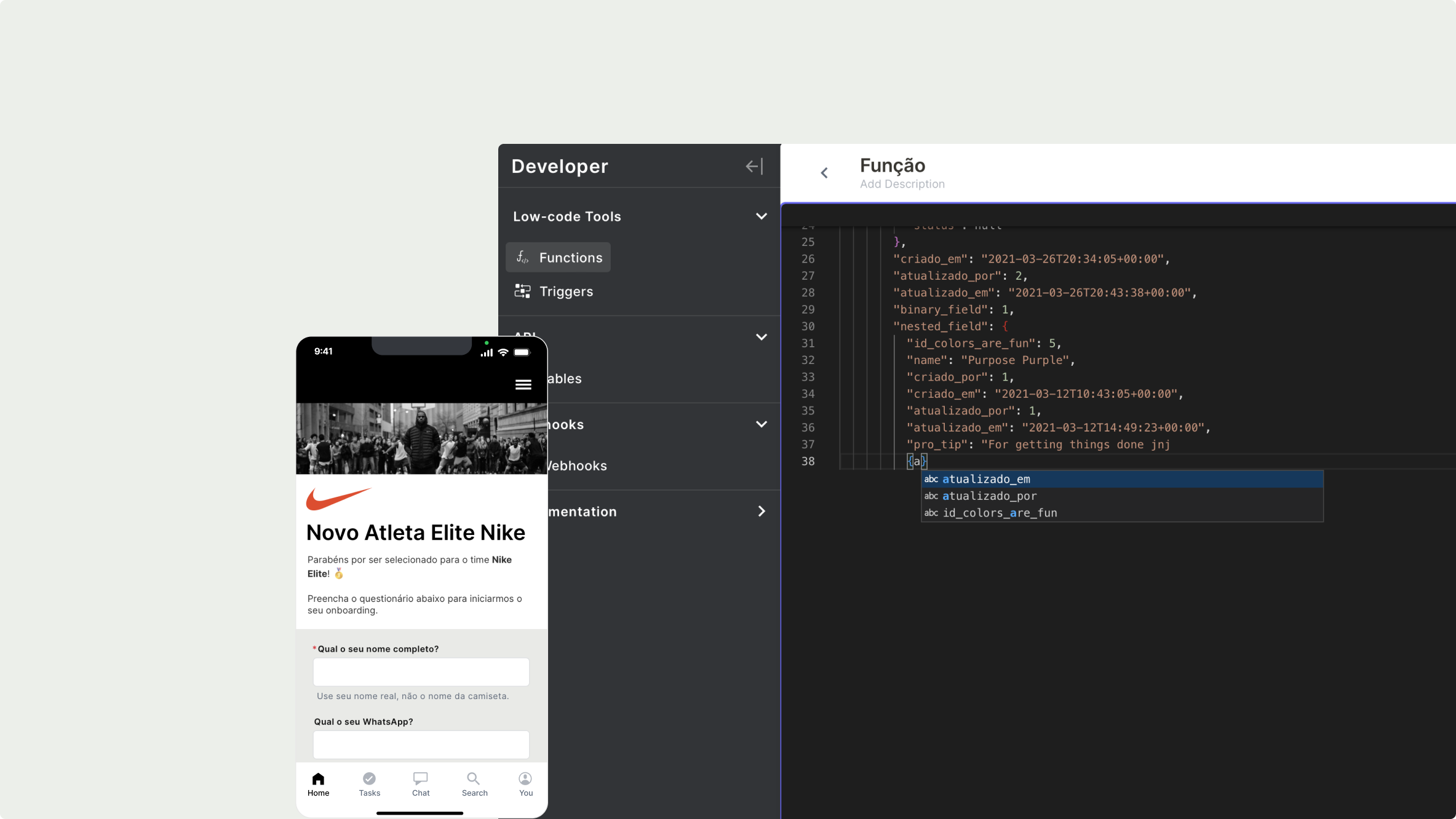This screenshot has height=819, width=1456.
Task: Collapse the Webhooks section chevron
Action: 761,424
